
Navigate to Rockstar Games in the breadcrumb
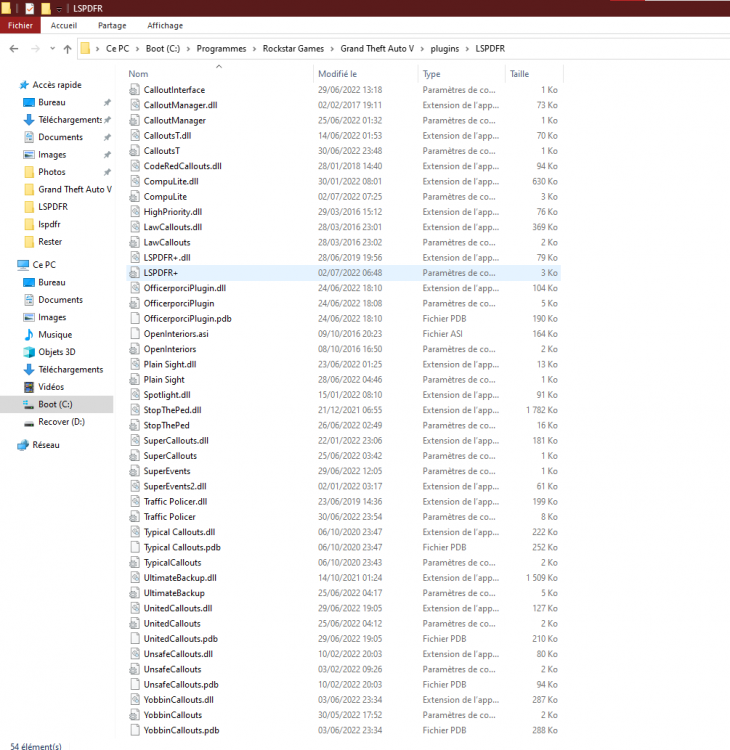[293, 48]
